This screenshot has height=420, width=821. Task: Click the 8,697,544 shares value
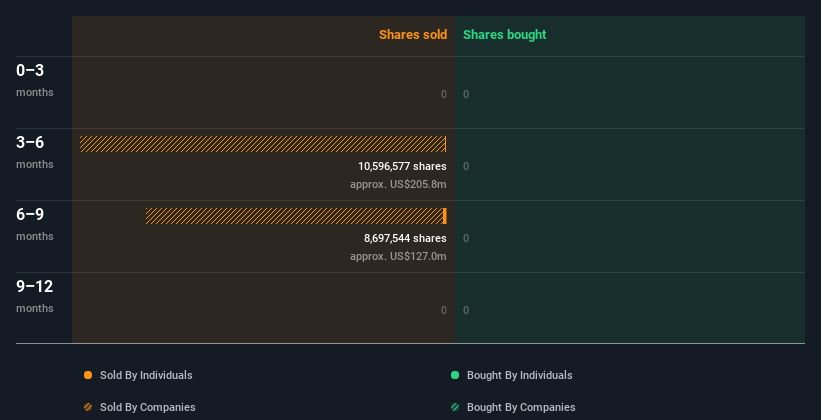[405, 239]
